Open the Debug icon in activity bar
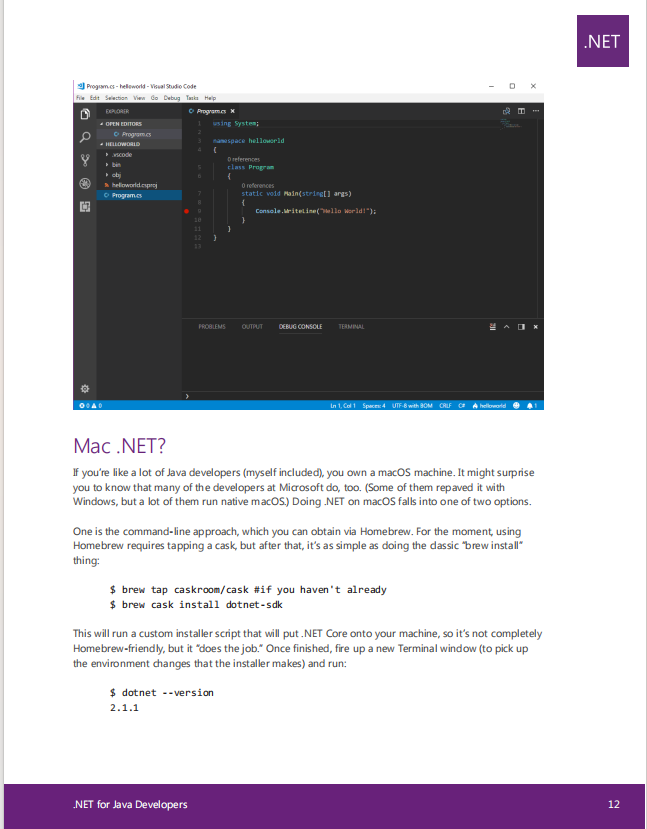The image size is (647, 829). pyautogui.click(x=85, y=183)
